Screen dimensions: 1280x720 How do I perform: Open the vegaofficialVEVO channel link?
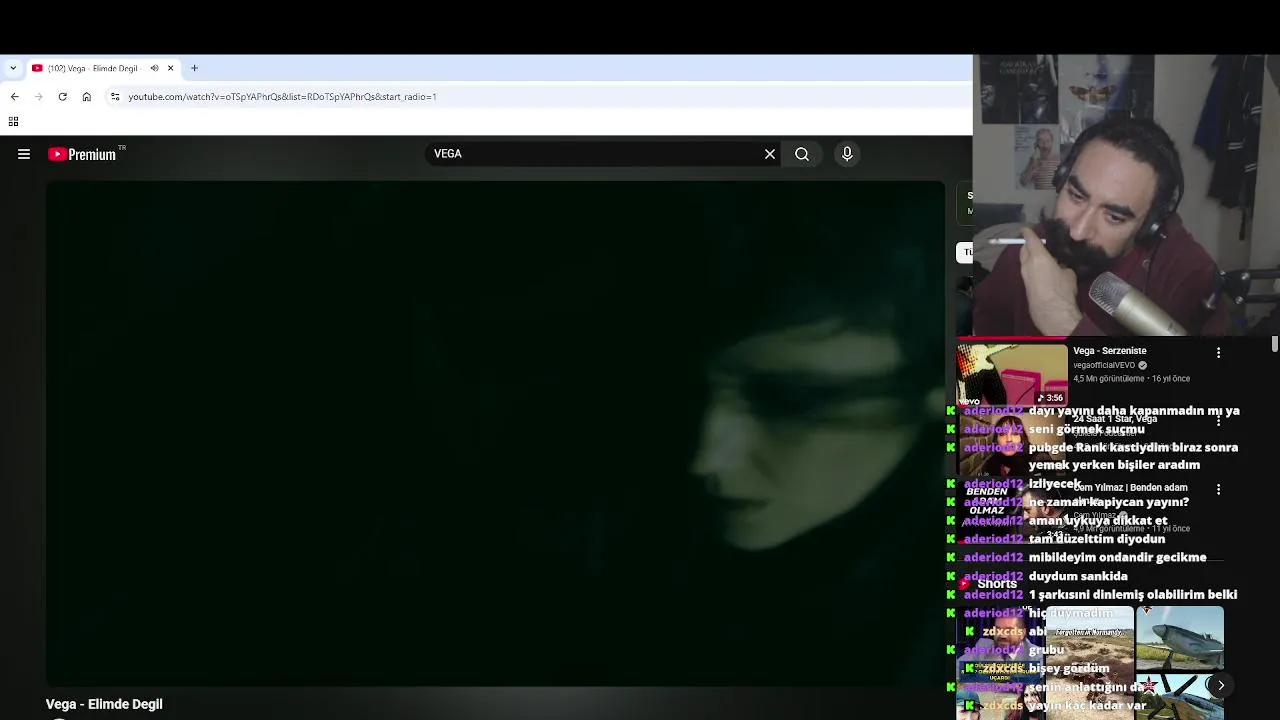[x=1104, y=365]
